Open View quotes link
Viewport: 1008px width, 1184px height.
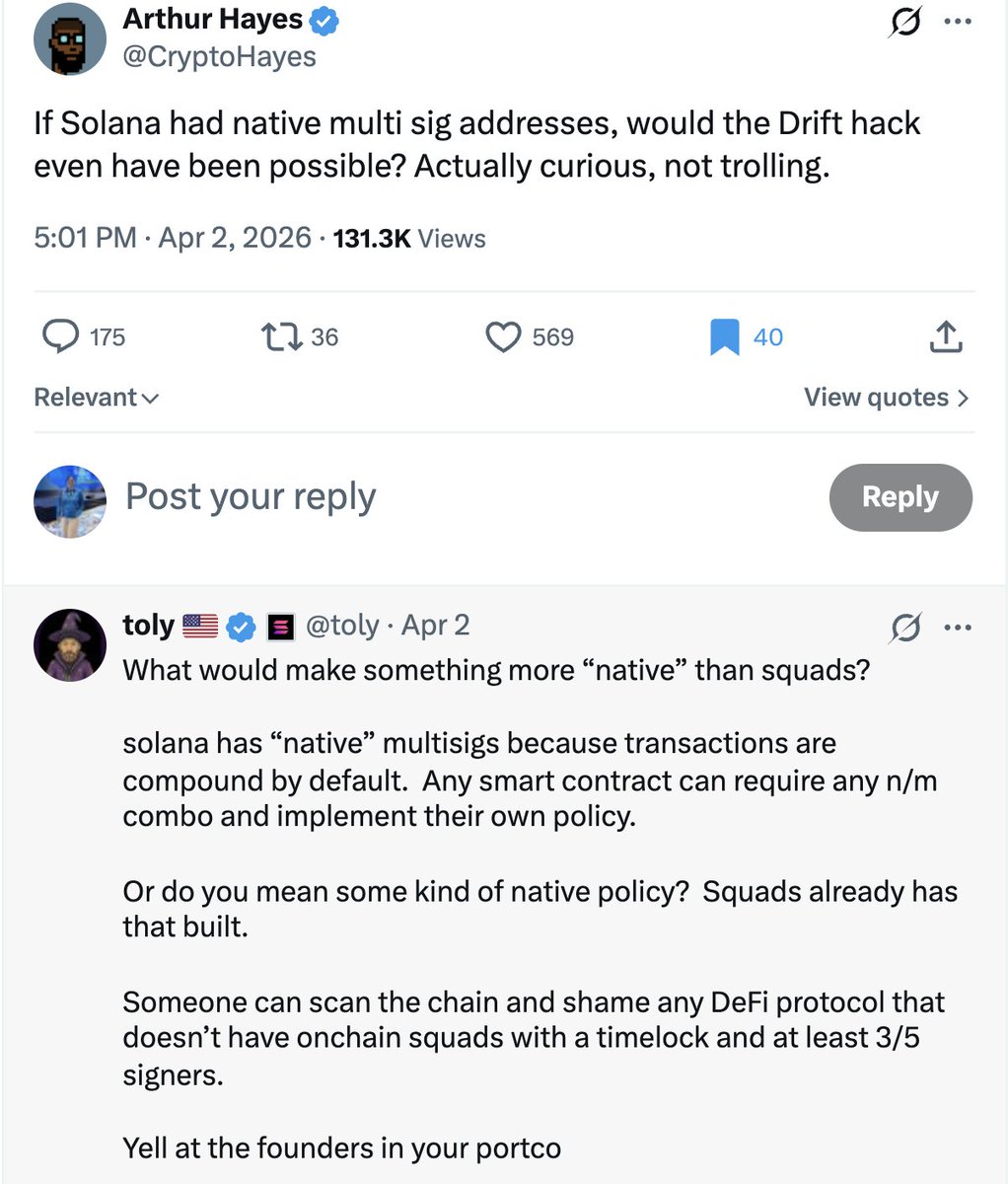tap(886, 397)
